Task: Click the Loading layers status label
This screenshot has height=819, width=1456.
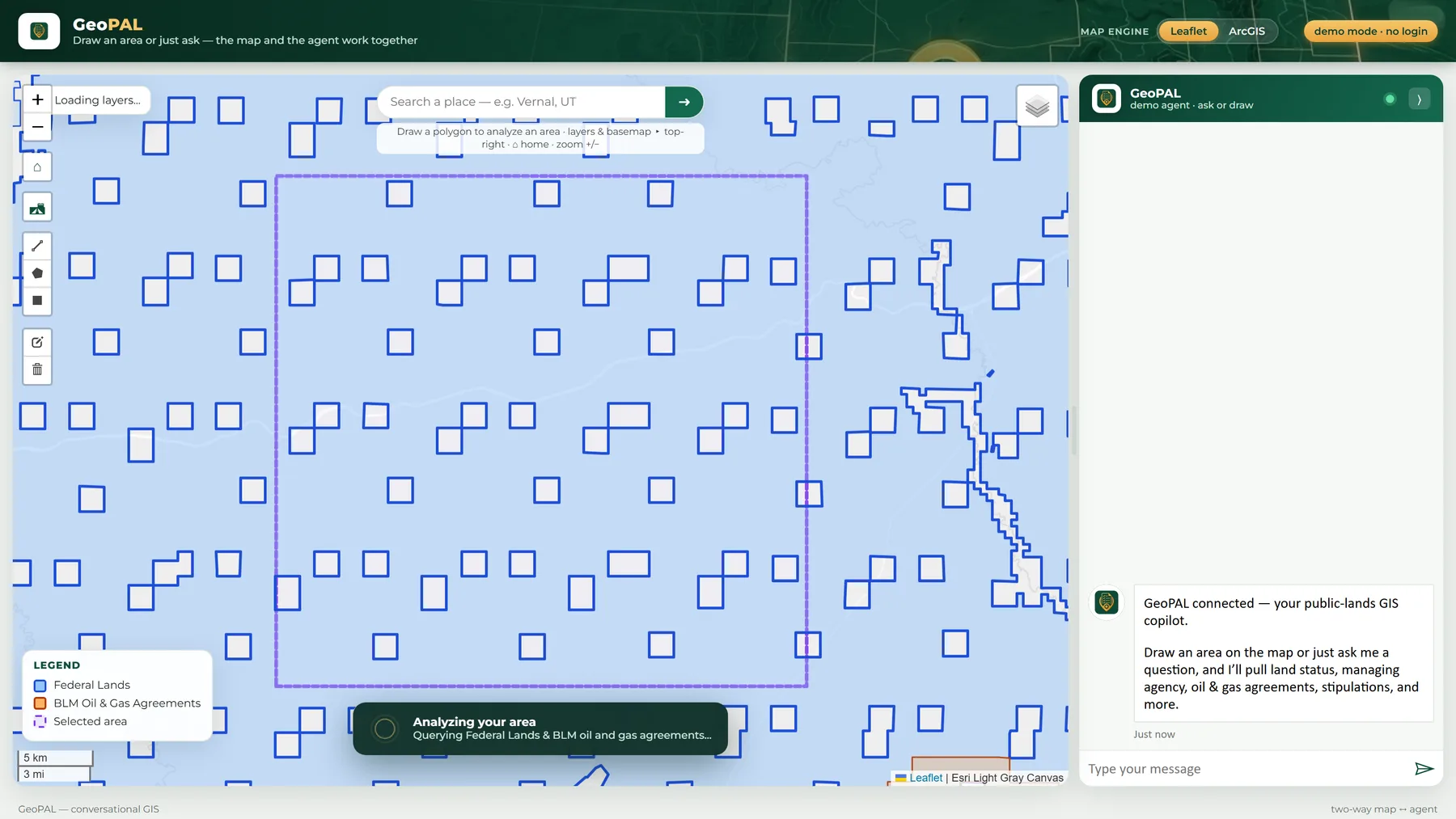Action: pos(98,100)
